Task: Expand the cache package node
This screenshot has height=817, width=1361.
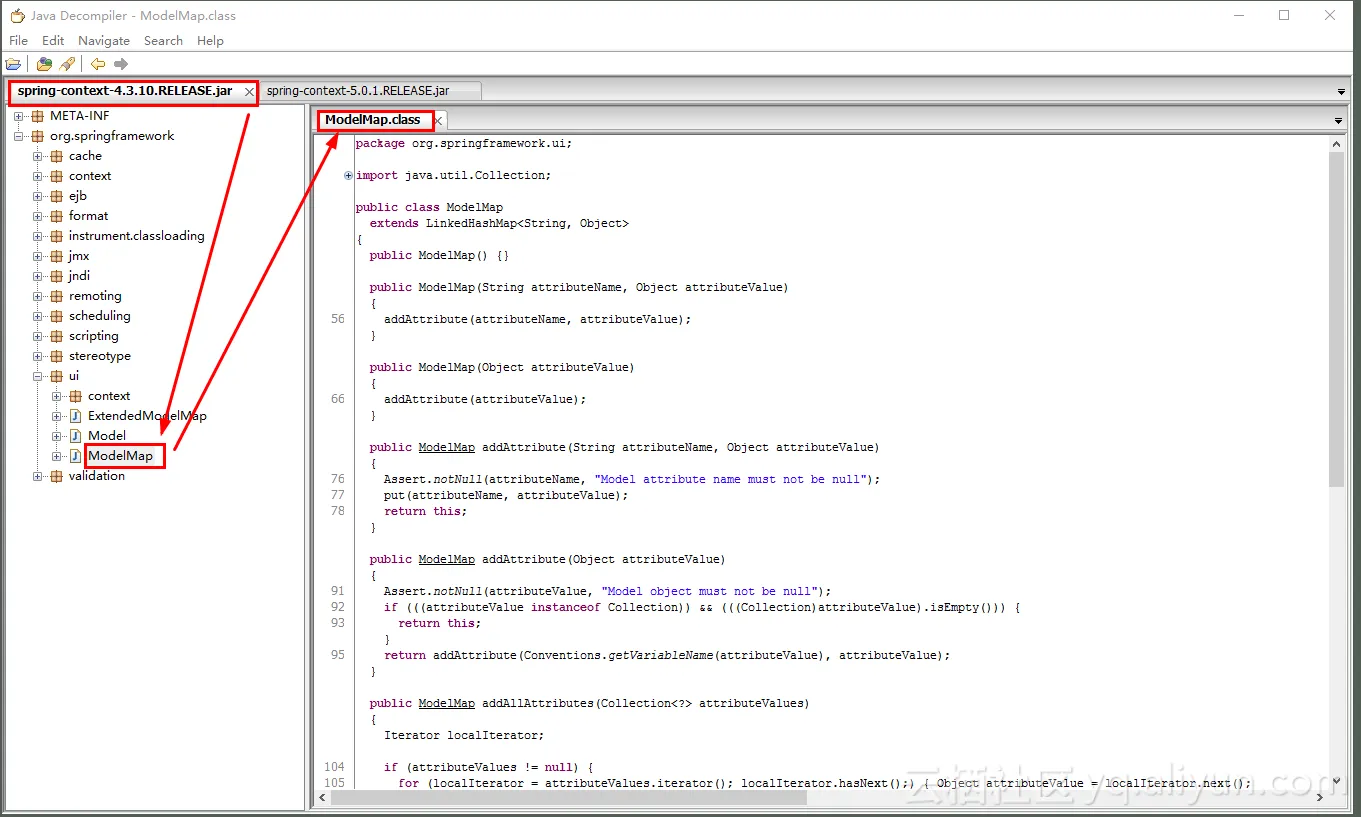Action: (37, 156)
